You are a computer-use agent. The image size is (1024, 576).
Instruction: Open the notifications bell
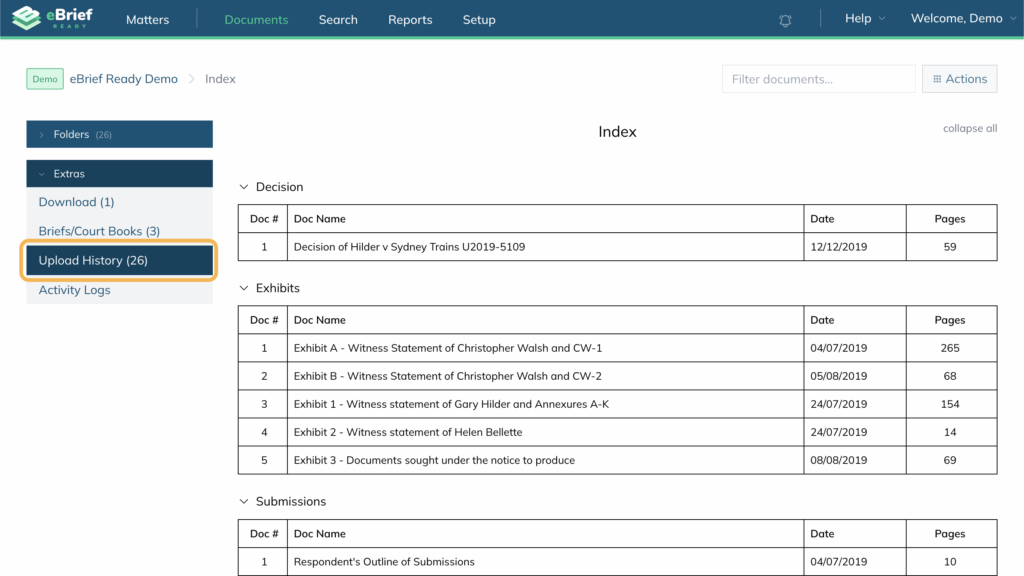click(x=785, y=20)
